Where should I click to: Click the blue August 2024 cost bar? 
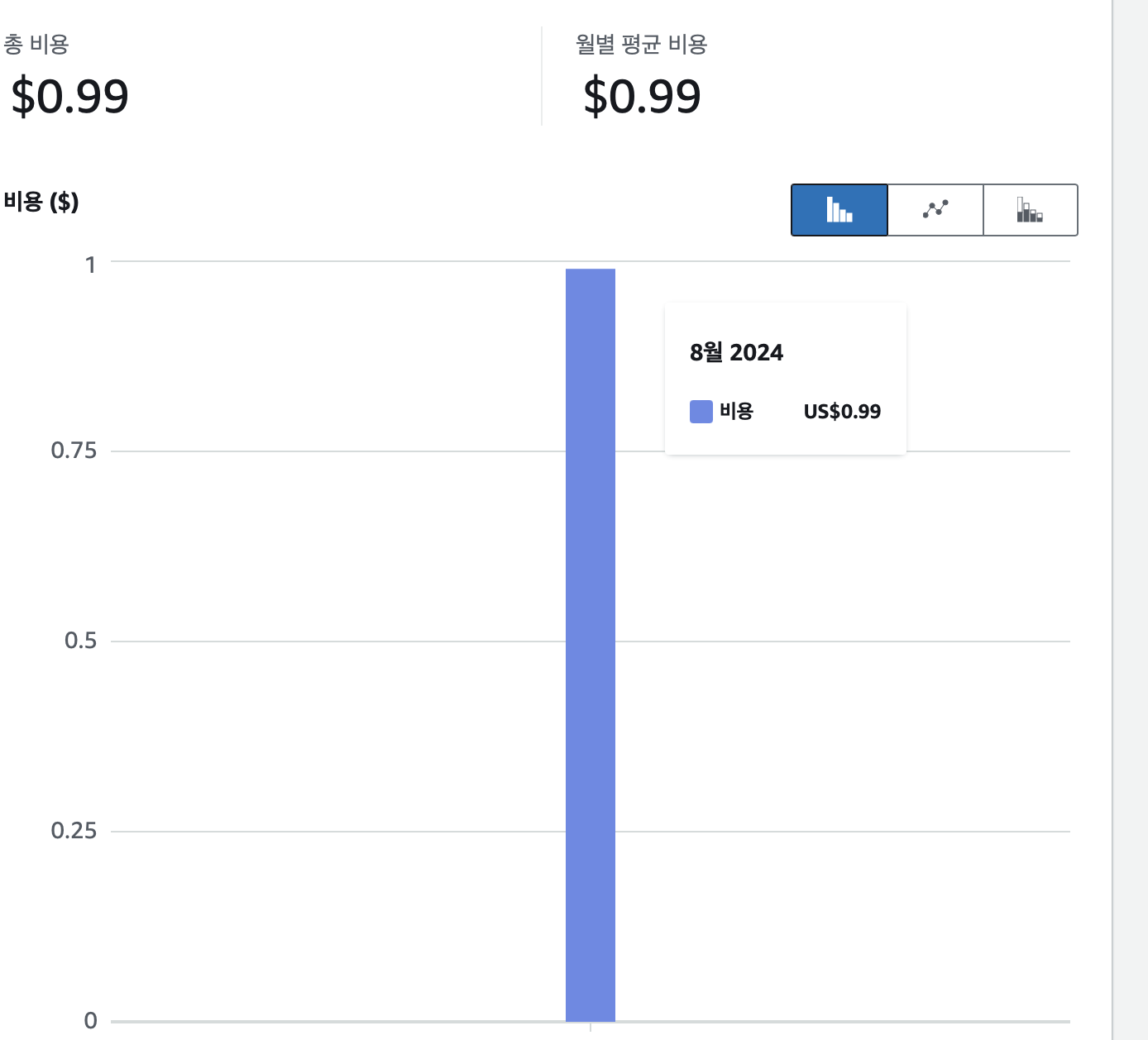click(x=591, y=645)
